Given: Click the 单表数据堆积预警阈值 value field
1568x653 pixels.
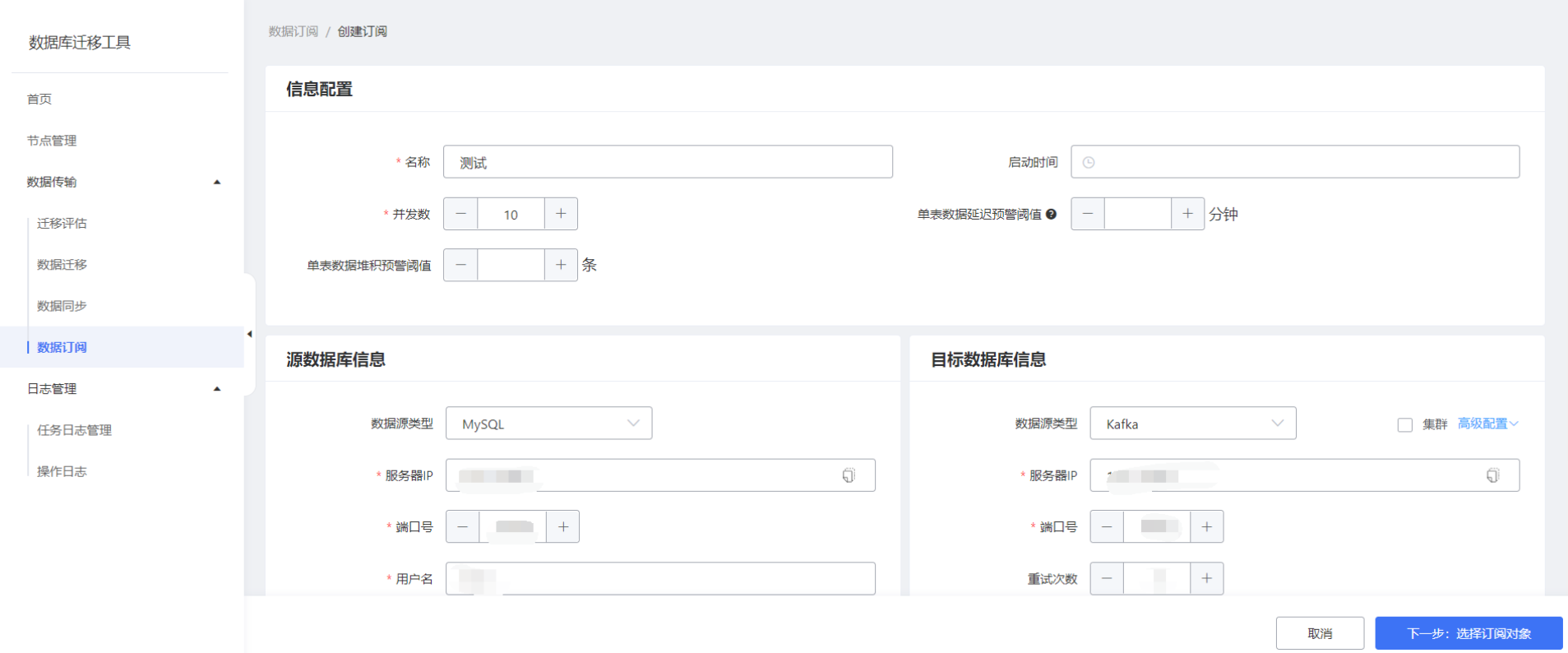Looking at the screenshot, I should coord(511,265).
